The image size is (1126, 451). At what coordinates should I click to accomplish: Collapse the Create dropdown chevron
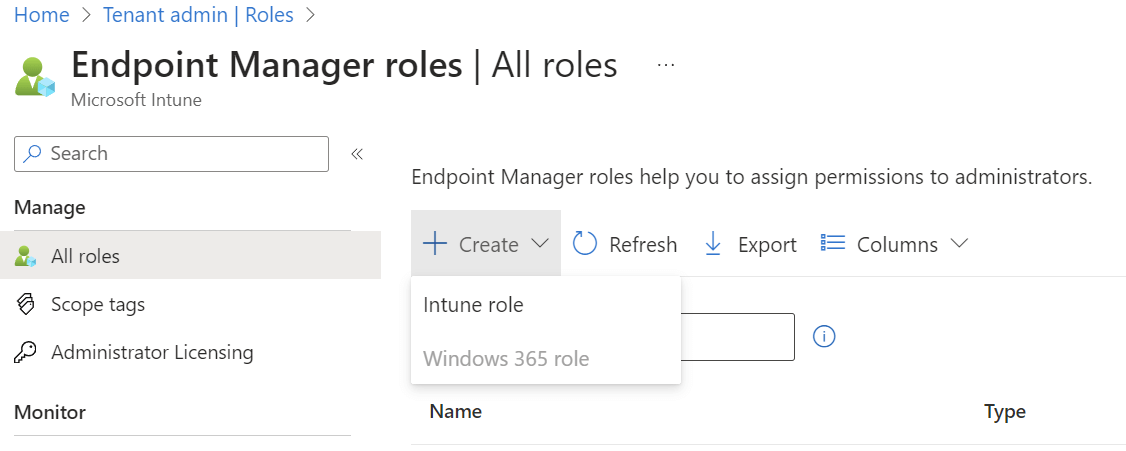(x=540, y=244)
